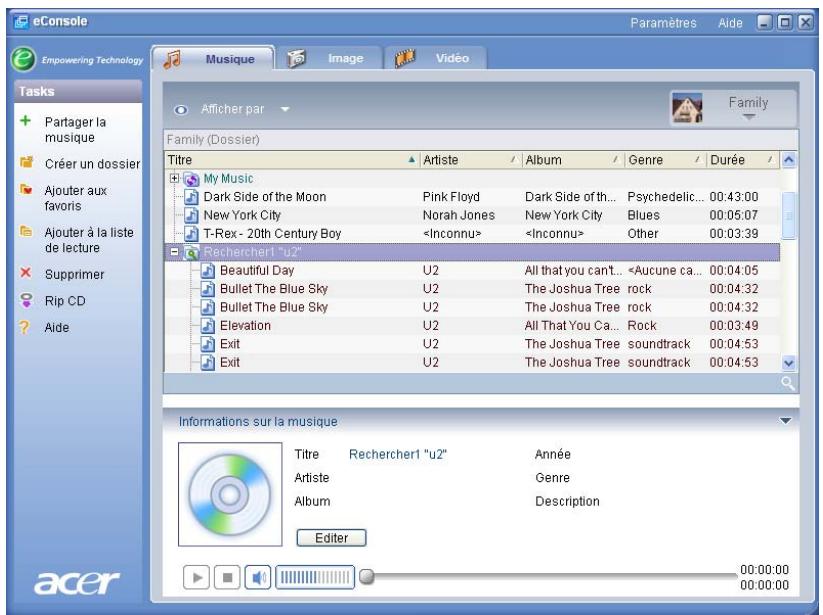The image size is (823, 615).
Task: Click the volume level bar
Action: pyautogui.click(x=315, y=578)
